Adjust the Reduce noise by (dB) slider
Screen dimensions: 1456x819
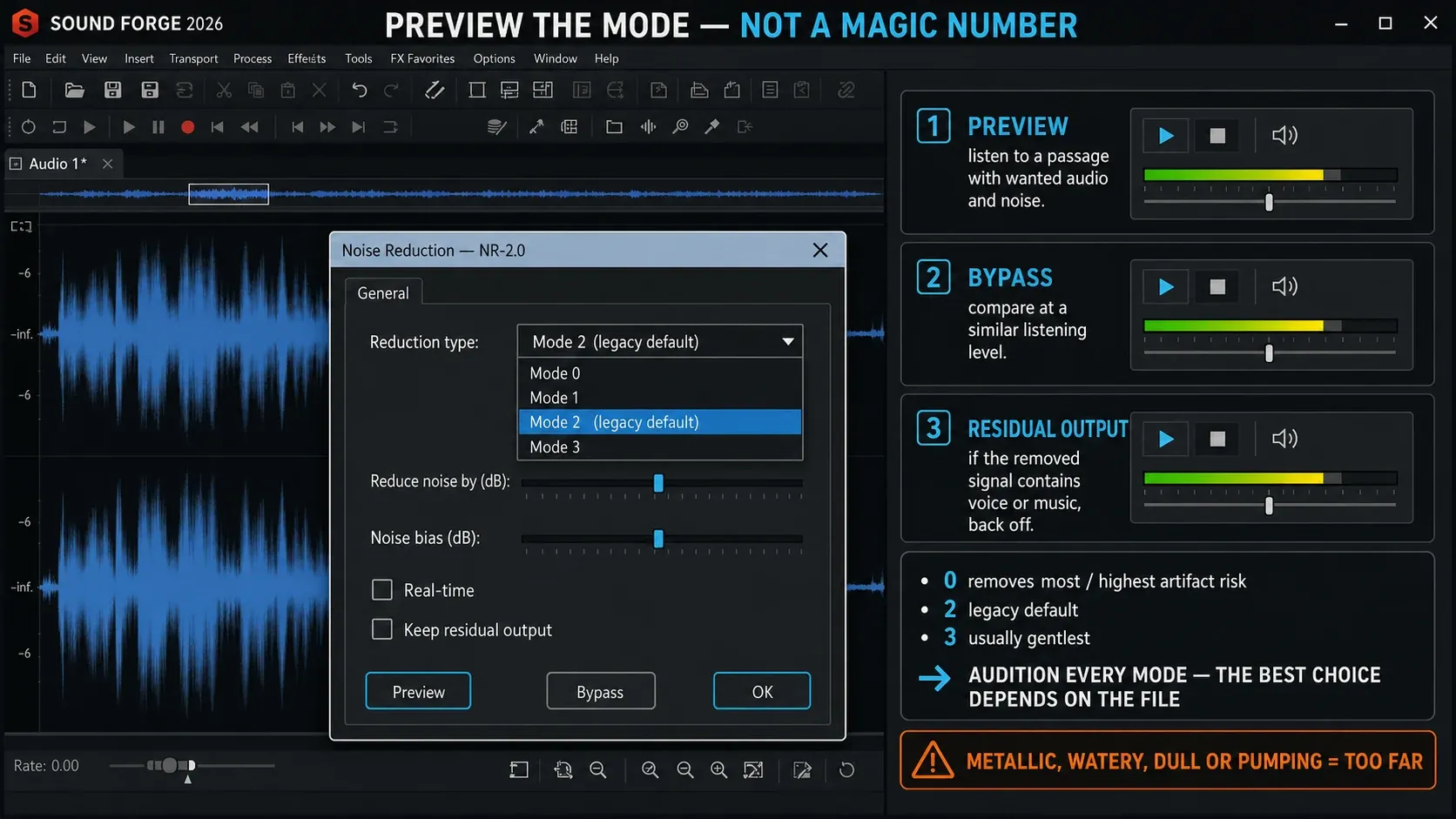pos(658,483)
